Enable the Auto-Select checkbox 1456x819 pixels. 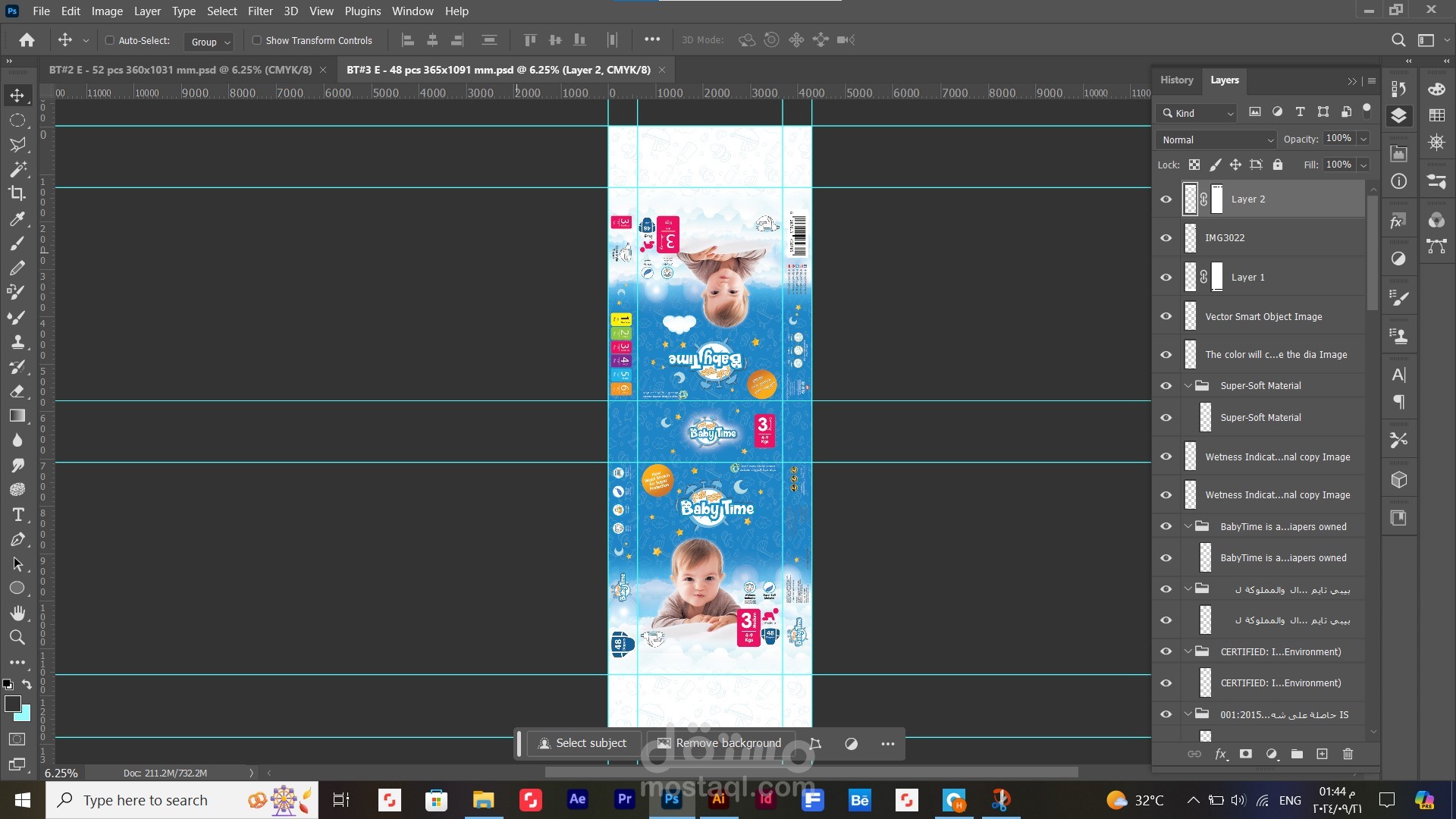point(109,40)
